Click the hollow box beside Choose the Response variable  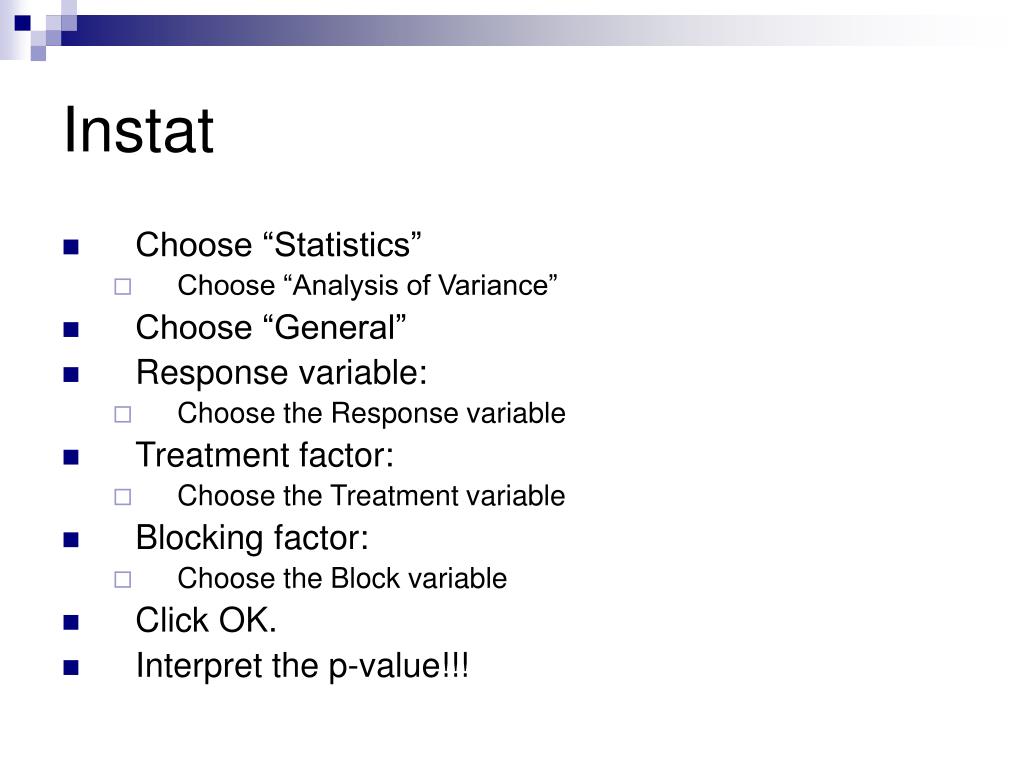pyautogui.click(x=123, y=415)
